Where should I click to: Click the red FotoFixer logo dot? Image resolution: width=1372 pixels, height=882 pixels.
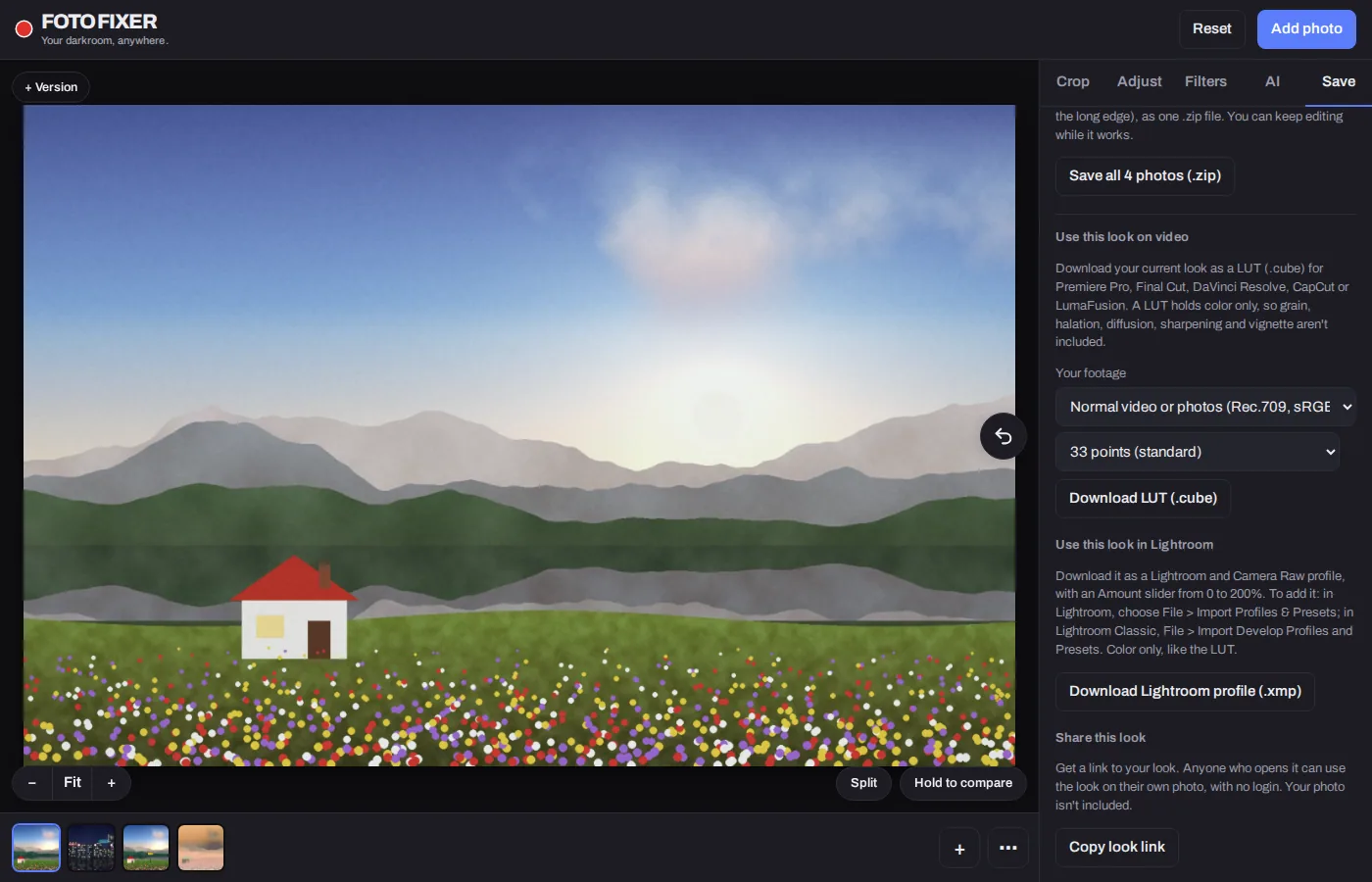pyautogui.click(x=24, y=29)
